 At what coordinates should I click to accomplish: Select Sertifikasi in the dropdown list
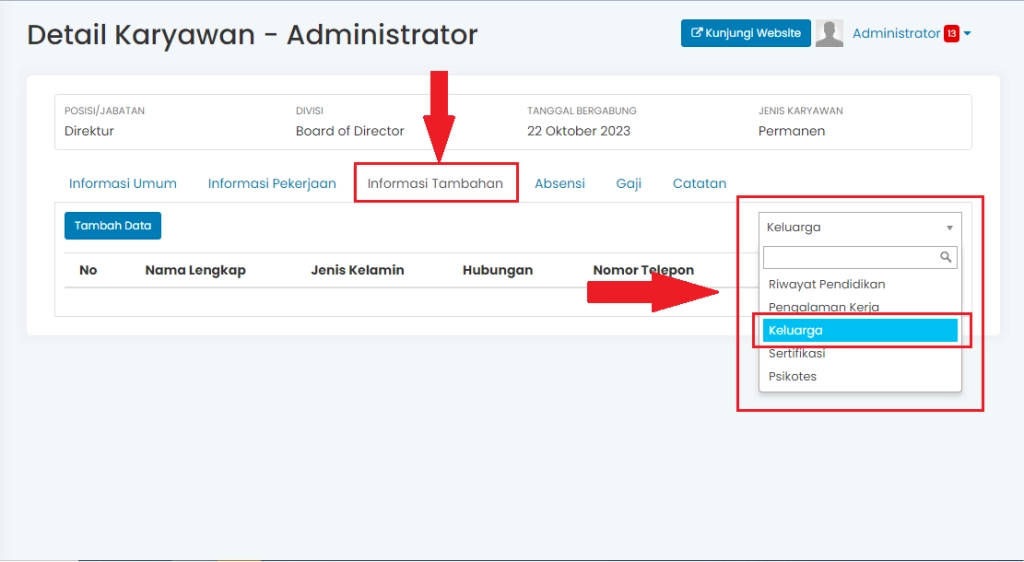(797, 353)
